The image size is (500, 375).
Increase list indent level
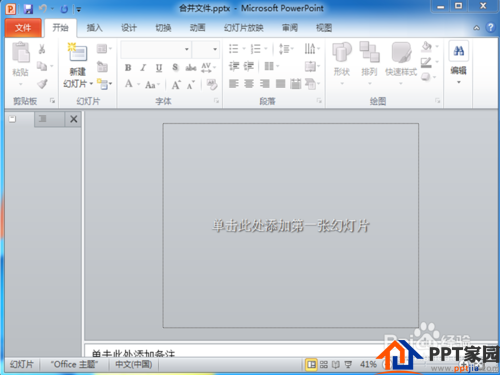[x=249, y=66]
